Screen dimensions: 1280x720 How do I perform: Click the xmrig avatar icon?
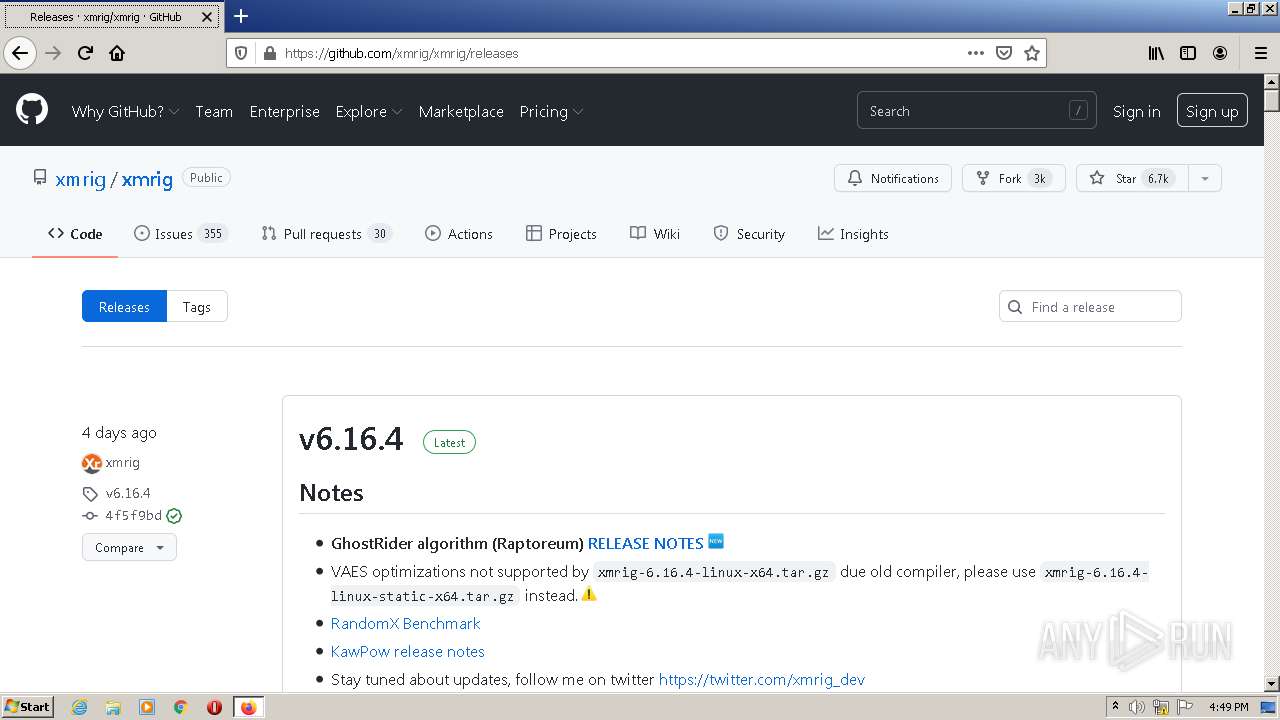pos(91,463)
